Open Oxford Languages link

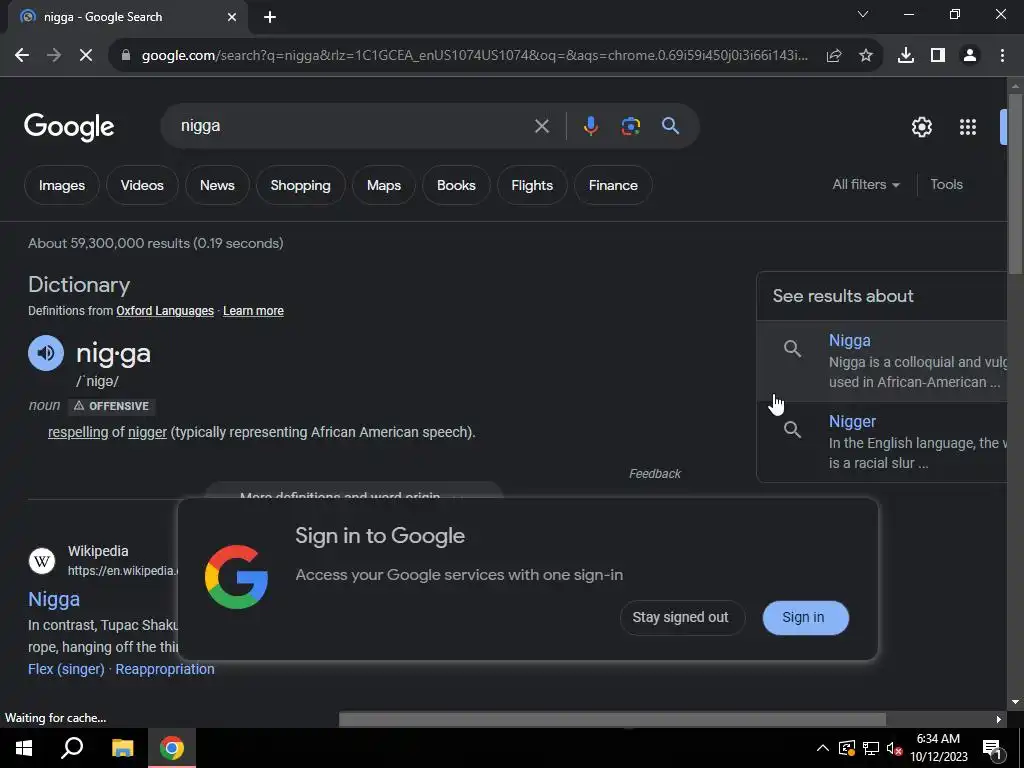pos(165,311)
